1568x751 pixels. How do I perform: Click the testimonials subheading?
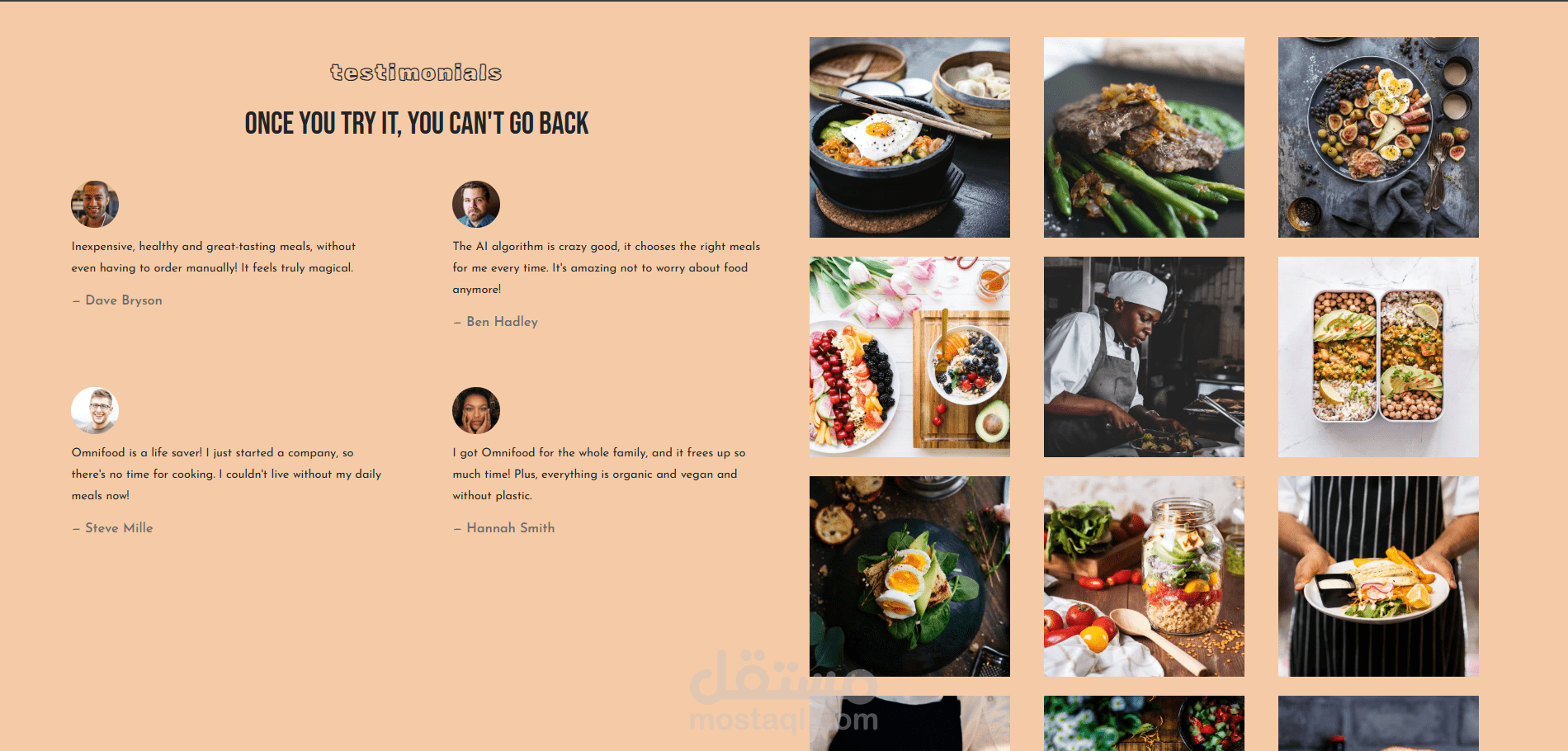416,73
